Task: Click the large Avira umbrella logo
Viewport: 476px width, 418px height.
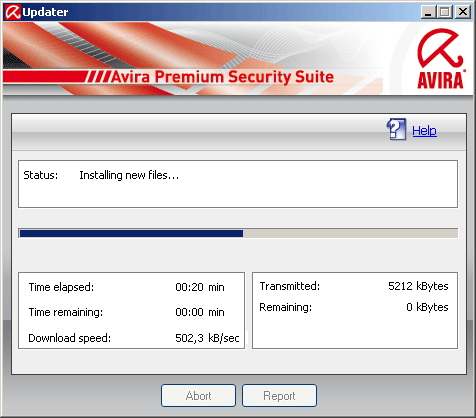Action: [440, 58]
